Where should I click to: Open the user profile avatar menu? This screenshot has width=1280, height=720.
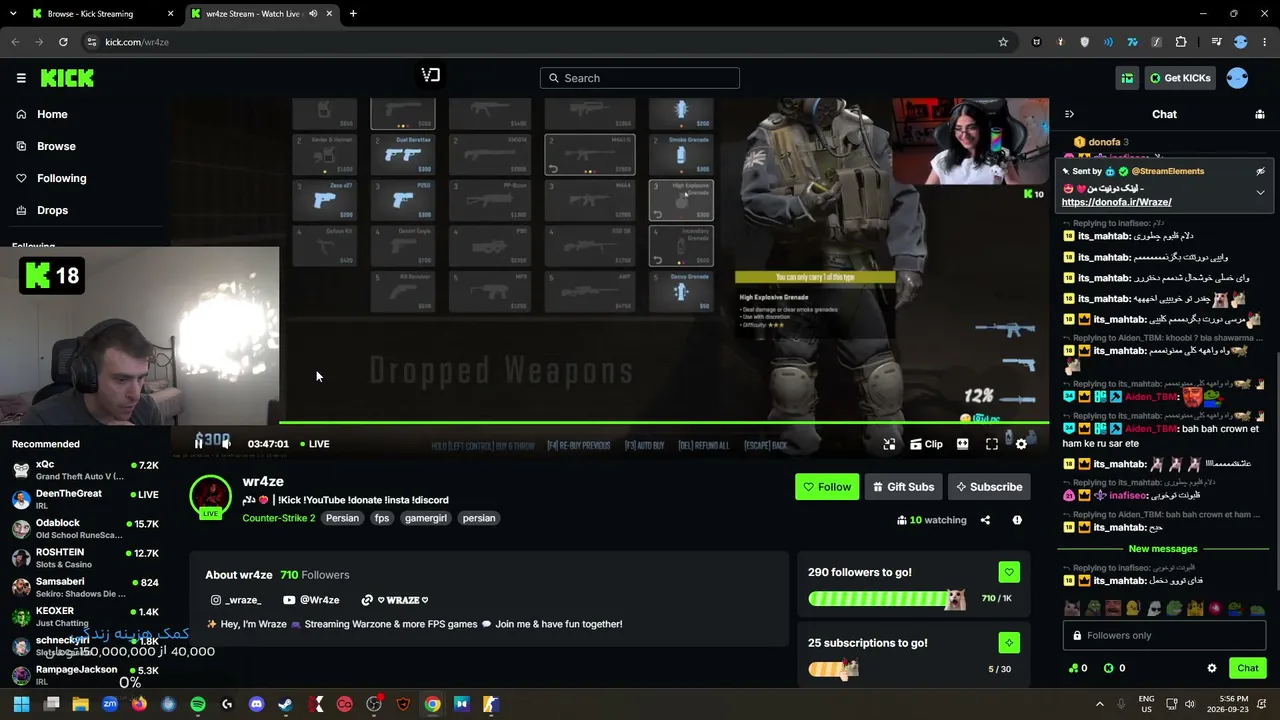1237,78
